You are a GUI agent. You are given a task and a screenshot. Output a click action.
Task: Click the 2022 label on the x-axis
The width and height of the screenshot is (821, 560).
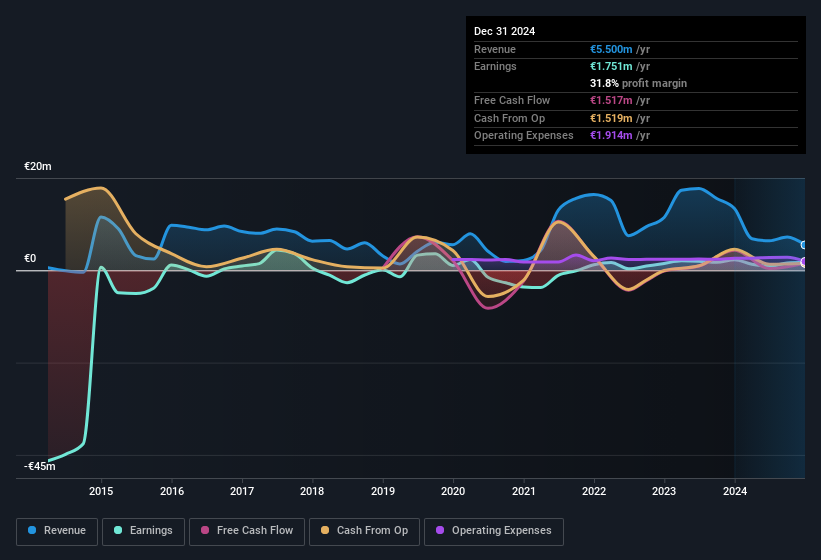tap(594, 491)
